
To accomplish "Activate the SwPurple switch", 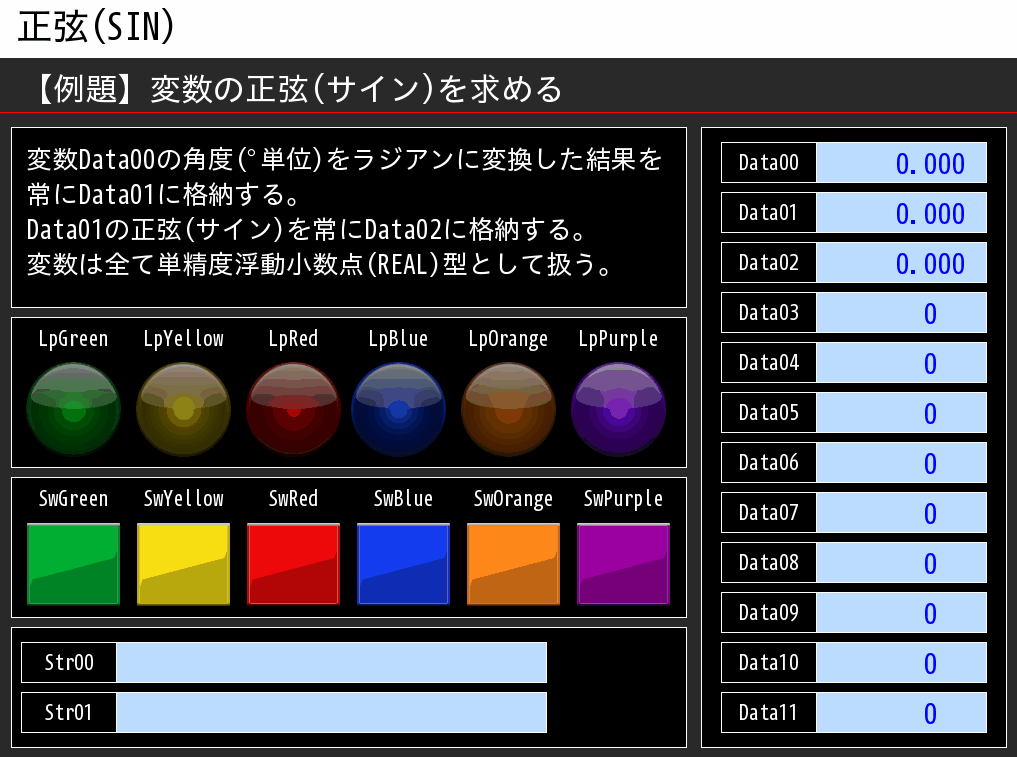I will [623, 564].
